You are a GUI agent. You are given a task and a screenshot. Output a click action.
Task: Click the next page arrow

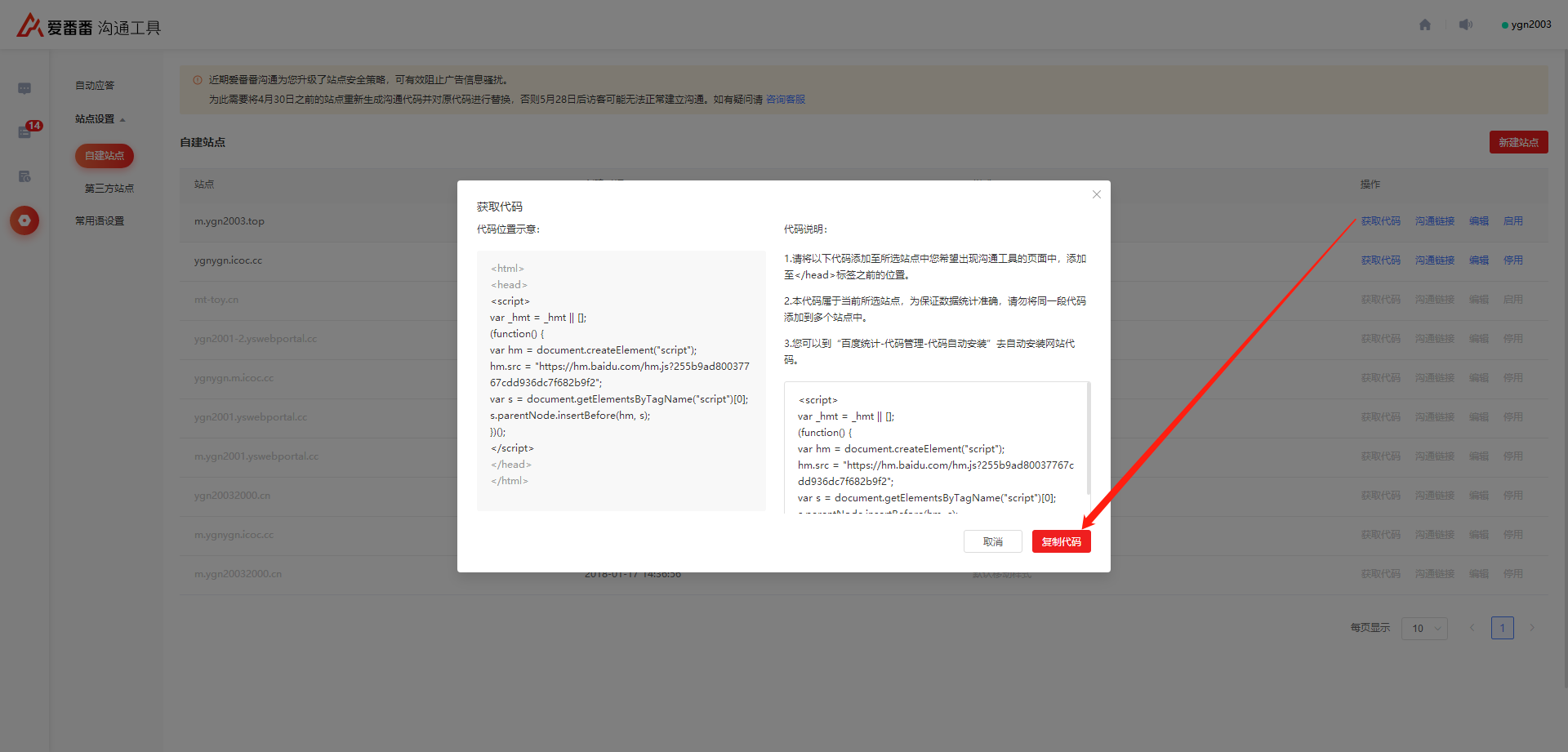(x=1532, y=628)
